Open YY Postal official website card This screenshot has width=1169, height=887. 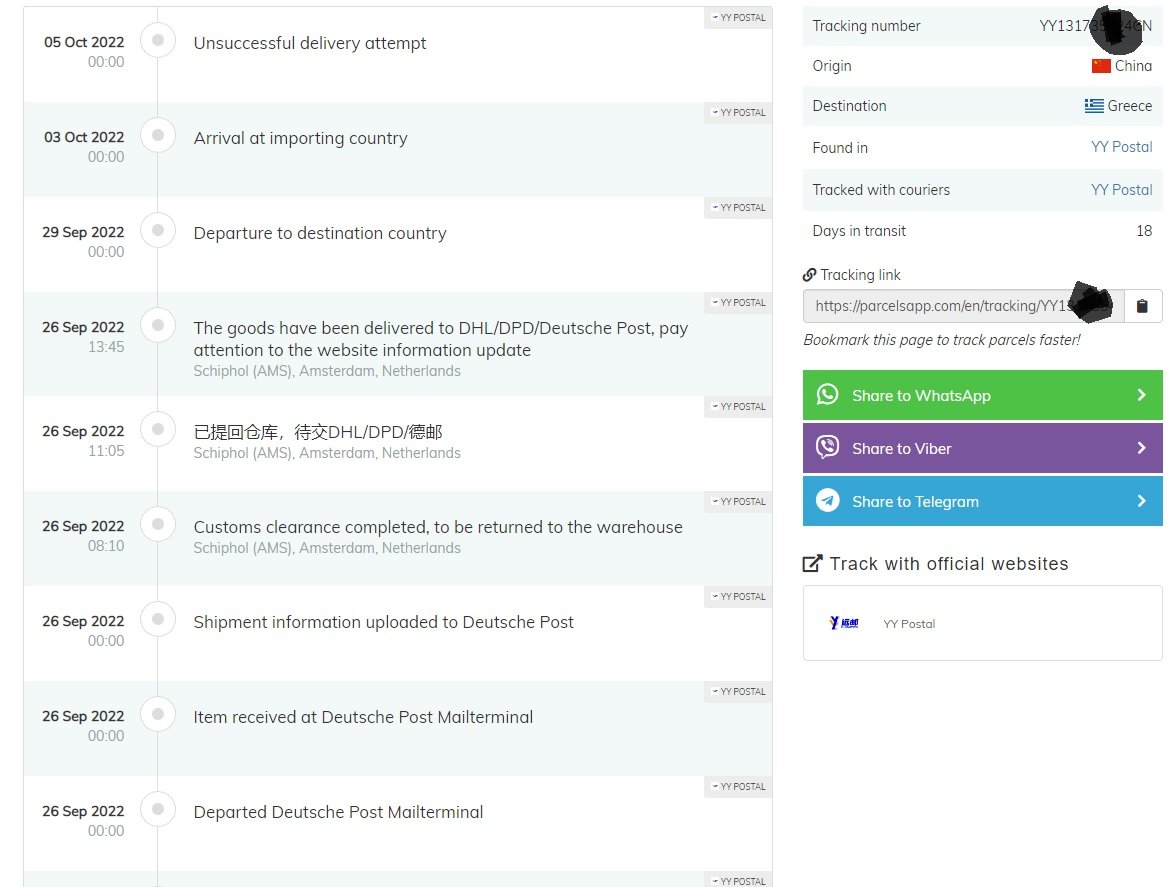click(983, 623)
